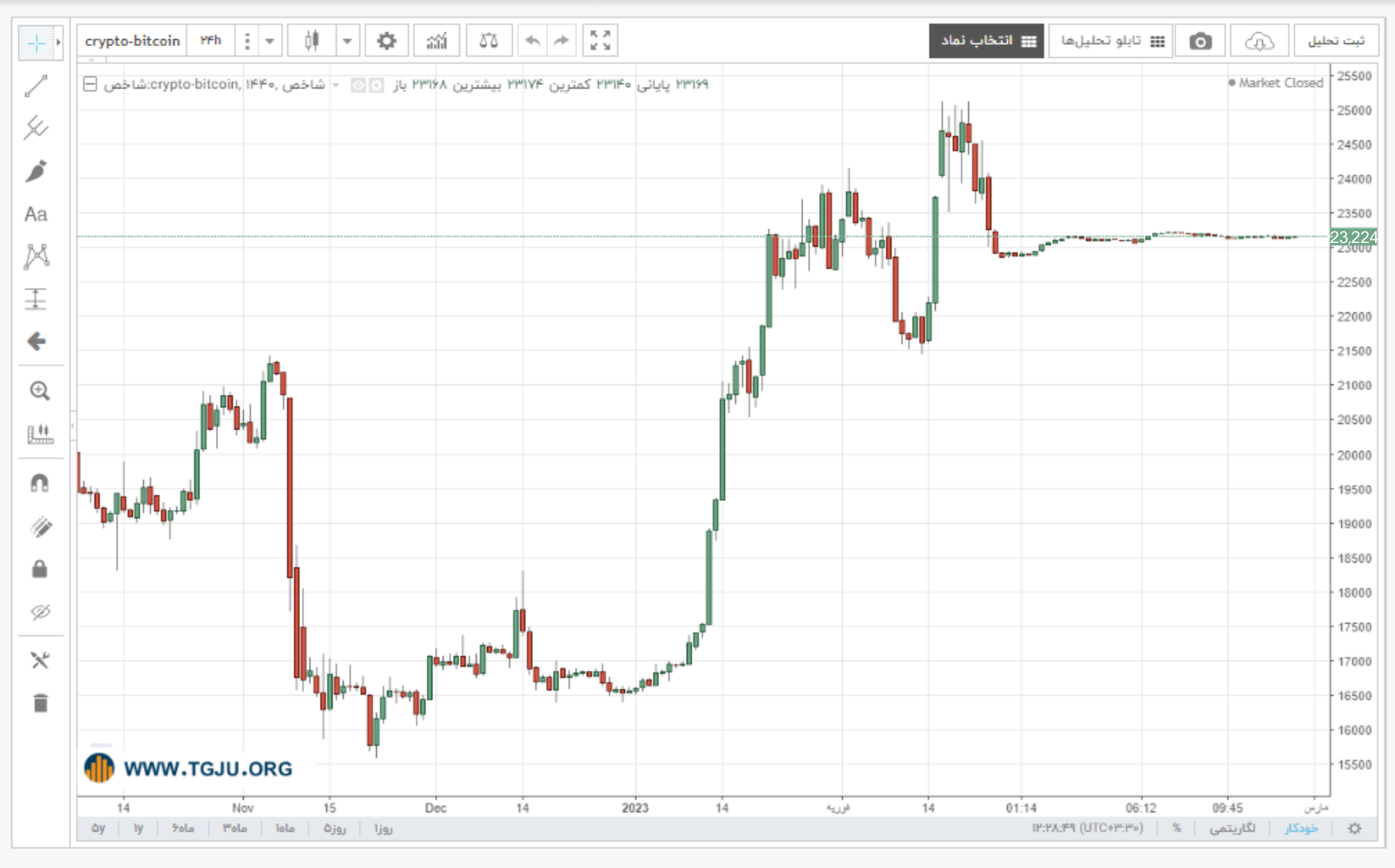Toggle magnet mode in left sidebar
This screenshot has height=868, width=1395.
pyautogui.click(x=39, y=483)
